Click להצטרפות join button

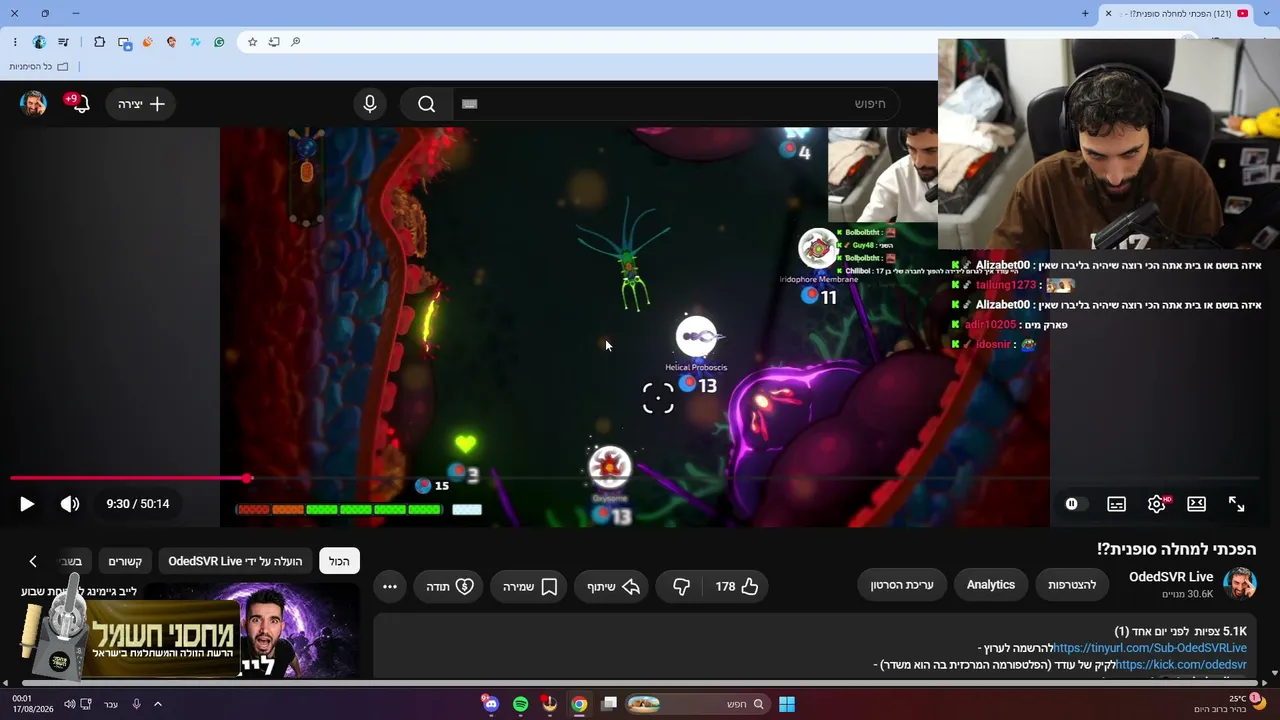point(1072,585)
